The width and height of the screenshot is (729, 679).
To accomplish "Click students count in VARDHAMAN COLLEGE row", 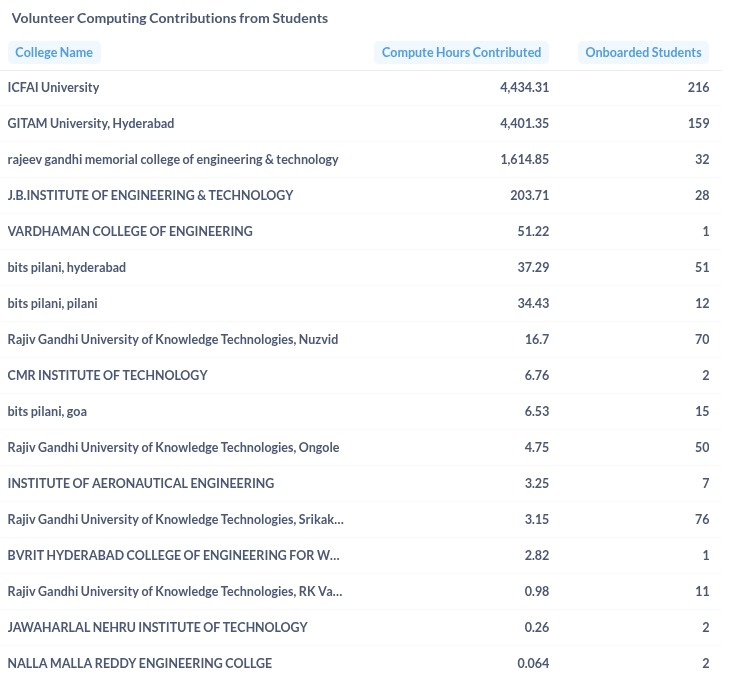I will coord(706,231).
